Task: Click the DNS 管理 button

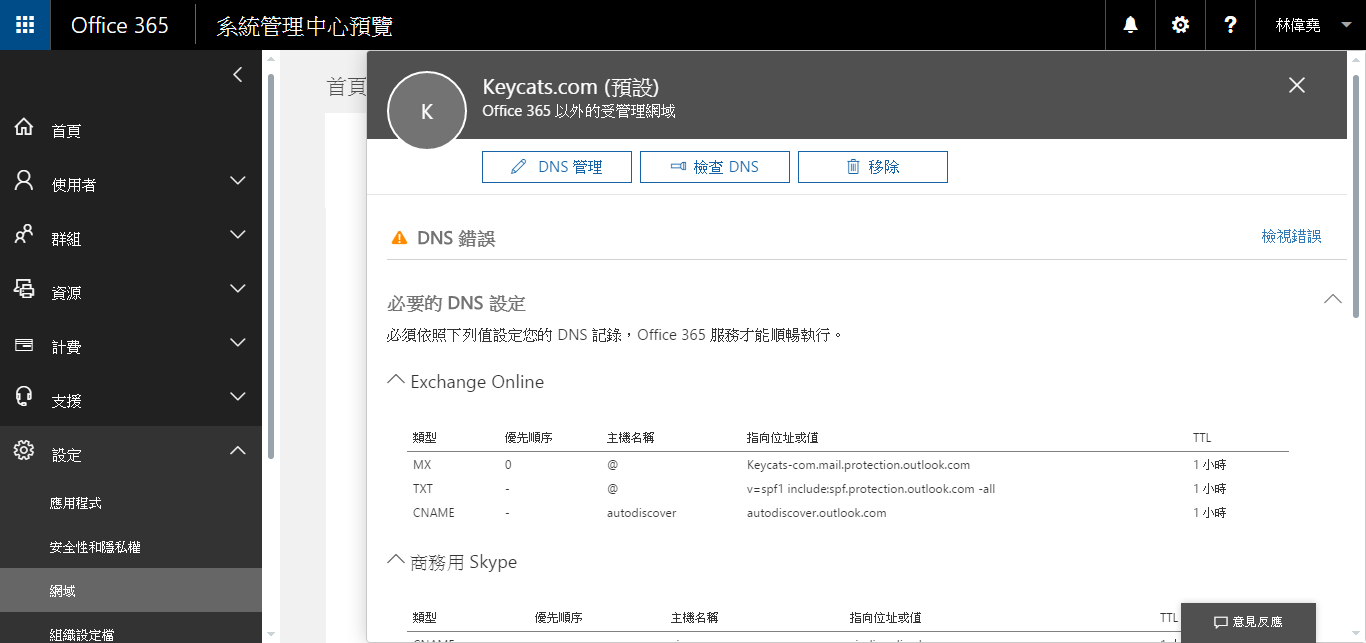Action: coord(557,167)
